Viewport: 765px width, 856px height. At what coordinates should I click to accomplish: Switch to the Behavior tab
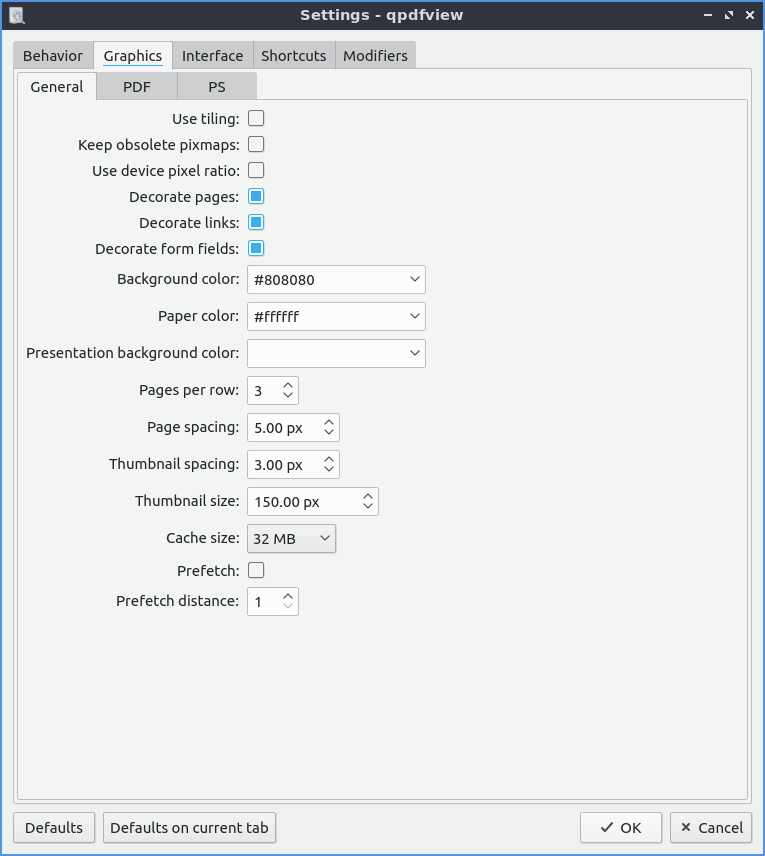(53, 56)
